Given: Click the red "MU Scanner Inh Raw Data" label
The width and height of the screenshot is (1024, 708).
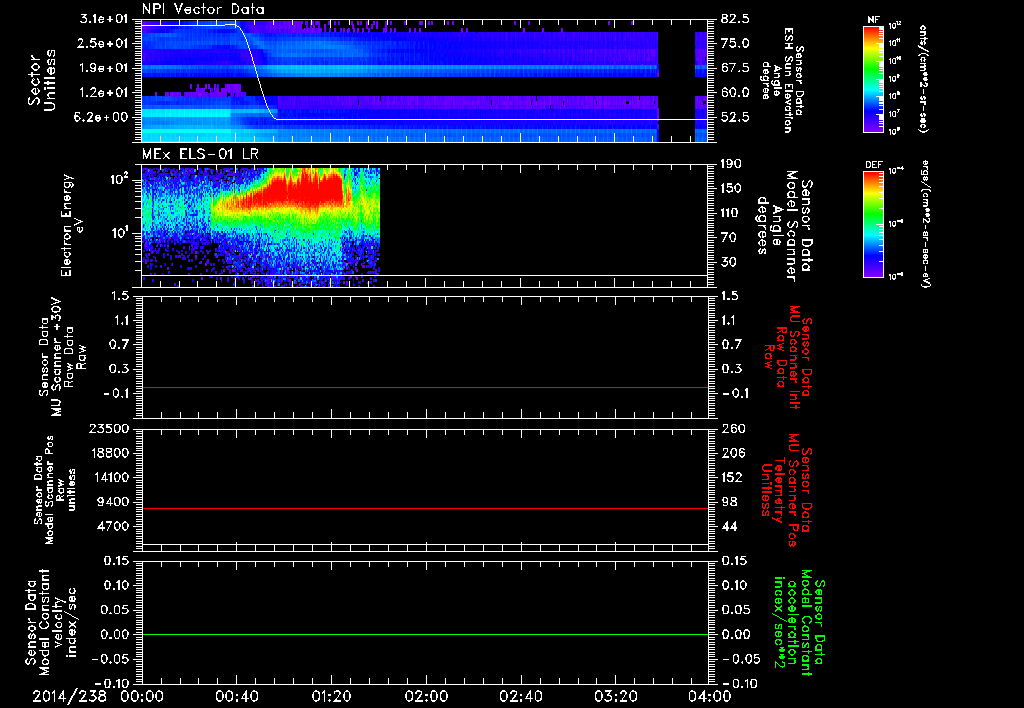Looking at the screenshot, I should [788, 357].
